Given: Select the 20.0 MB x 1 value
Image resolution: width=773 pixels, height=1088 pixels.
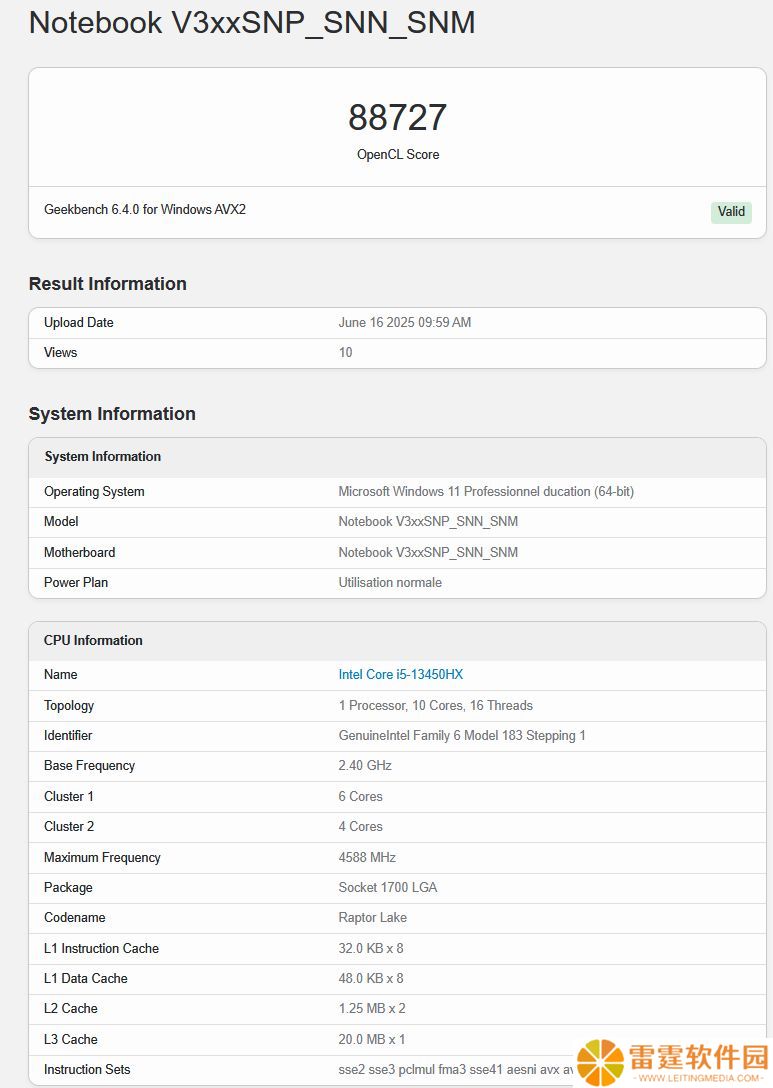Looking at the screenshot, I should (x=372, y=1039).
